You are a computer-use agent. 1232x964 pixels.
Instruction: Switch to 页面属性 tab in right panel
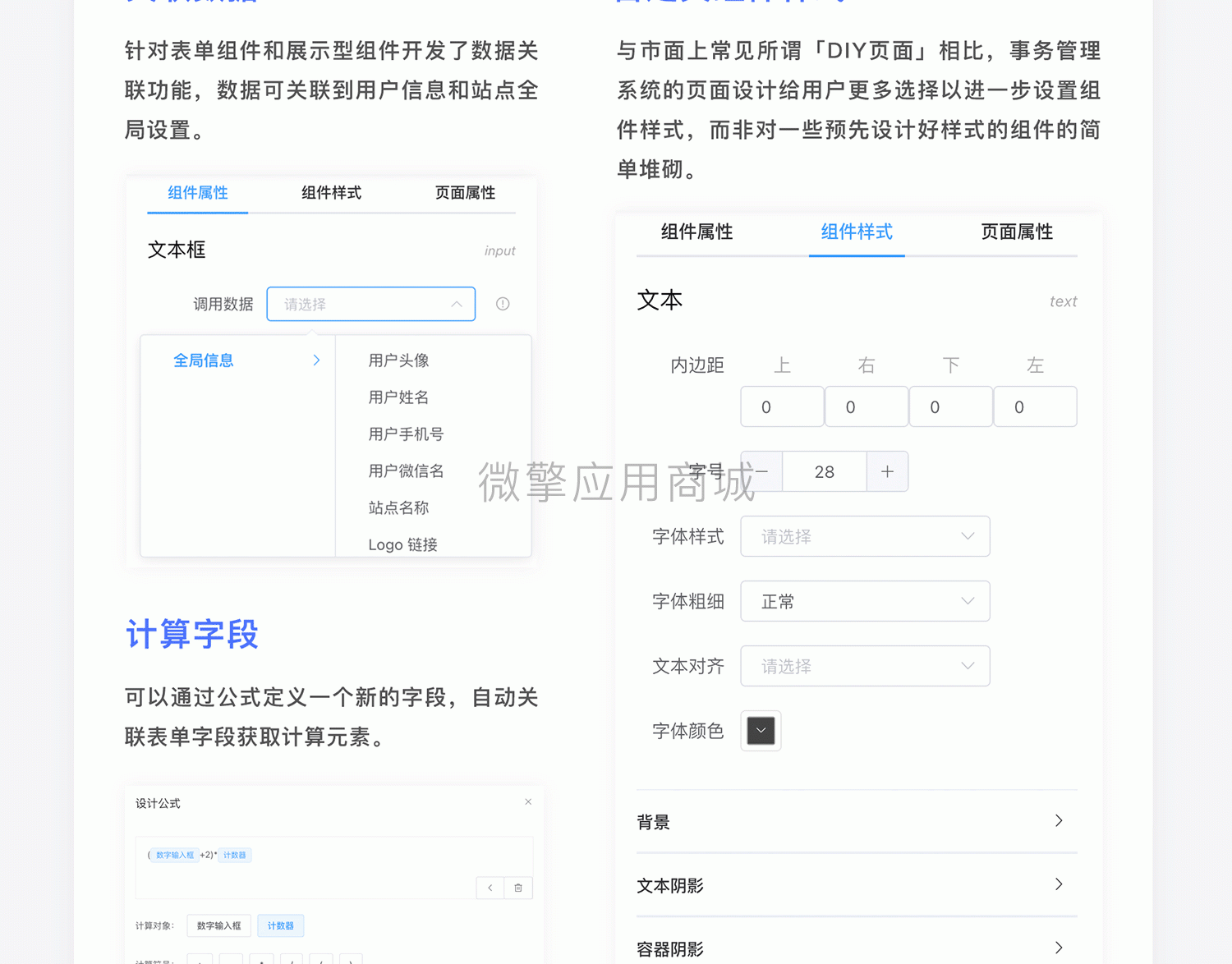pos(1016,232)
